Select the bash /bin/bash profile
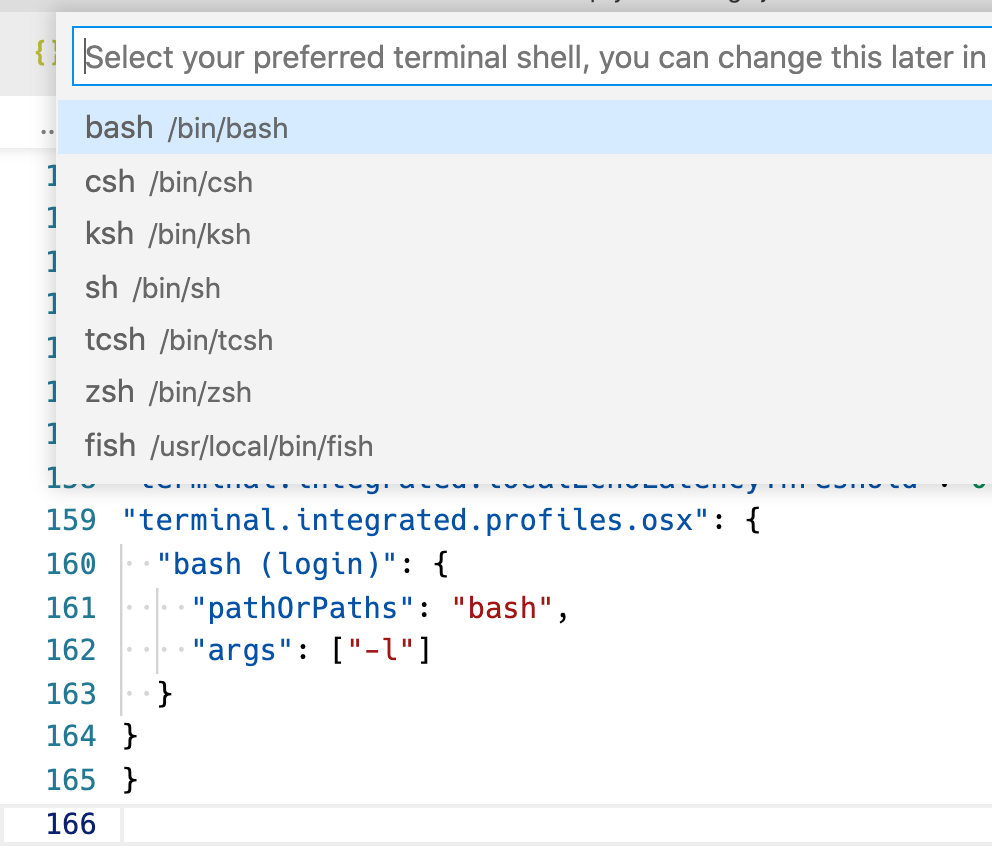Viewport: 992px width, 856px height. (186, 128)
